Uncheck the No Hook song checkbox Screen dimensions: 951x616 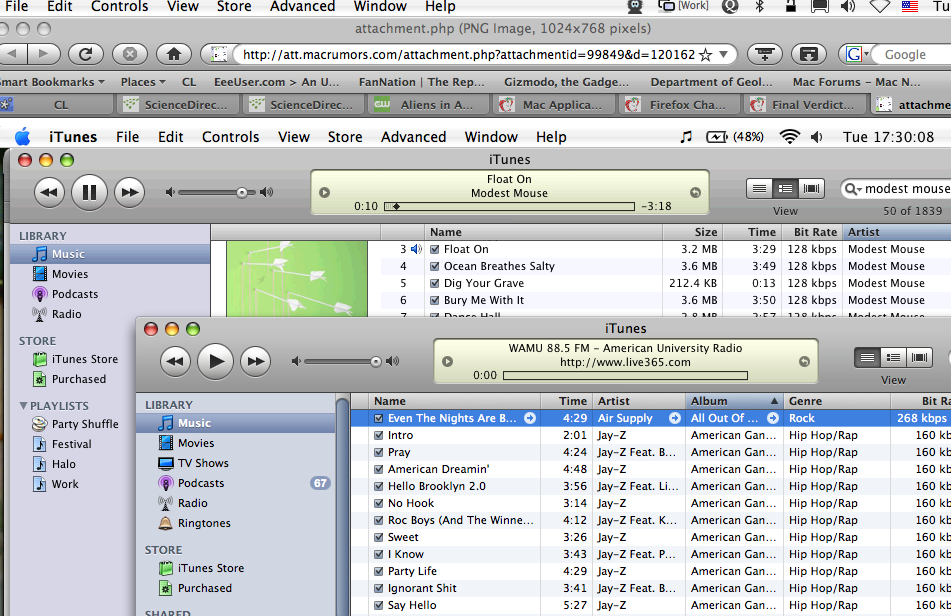(378, 503)
